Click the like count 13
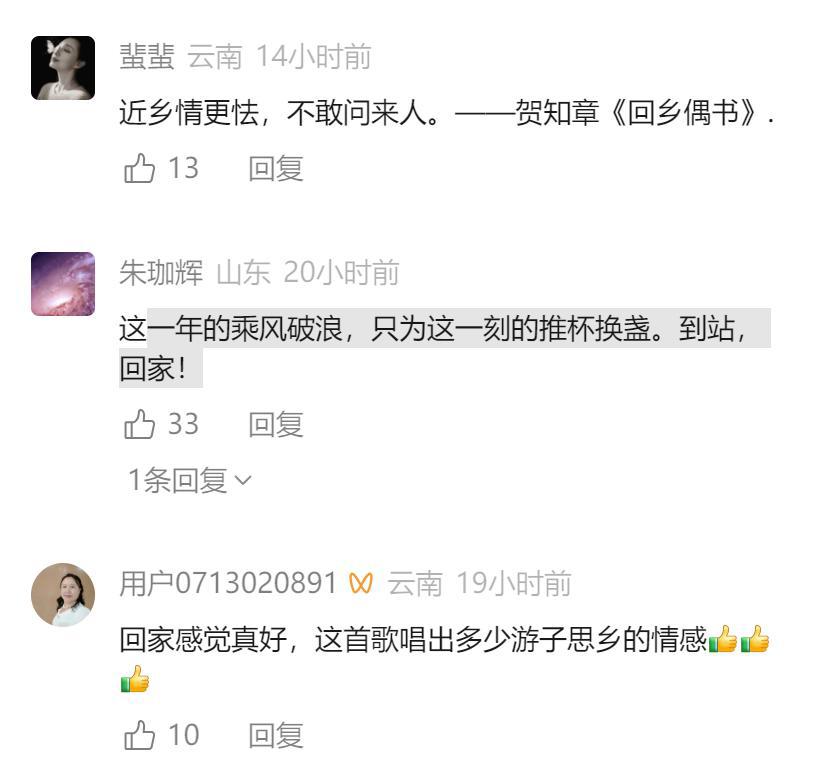Image resolution: width=832 pixels, height=784 pixels. pos(184,169)
